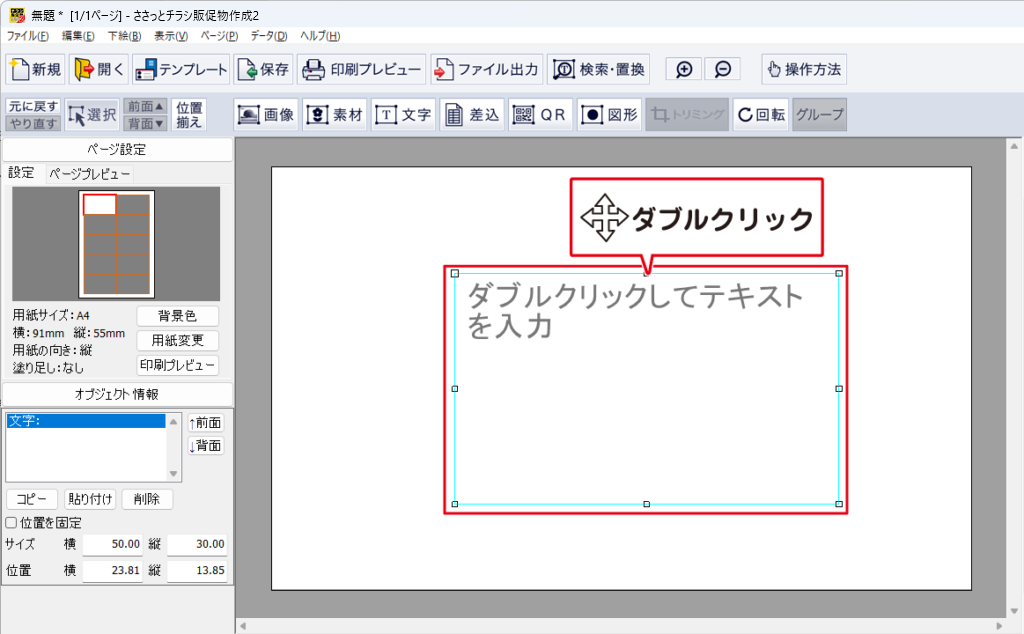
Task: Select the page layout thumbnail
Action: [x=117, y=244]
